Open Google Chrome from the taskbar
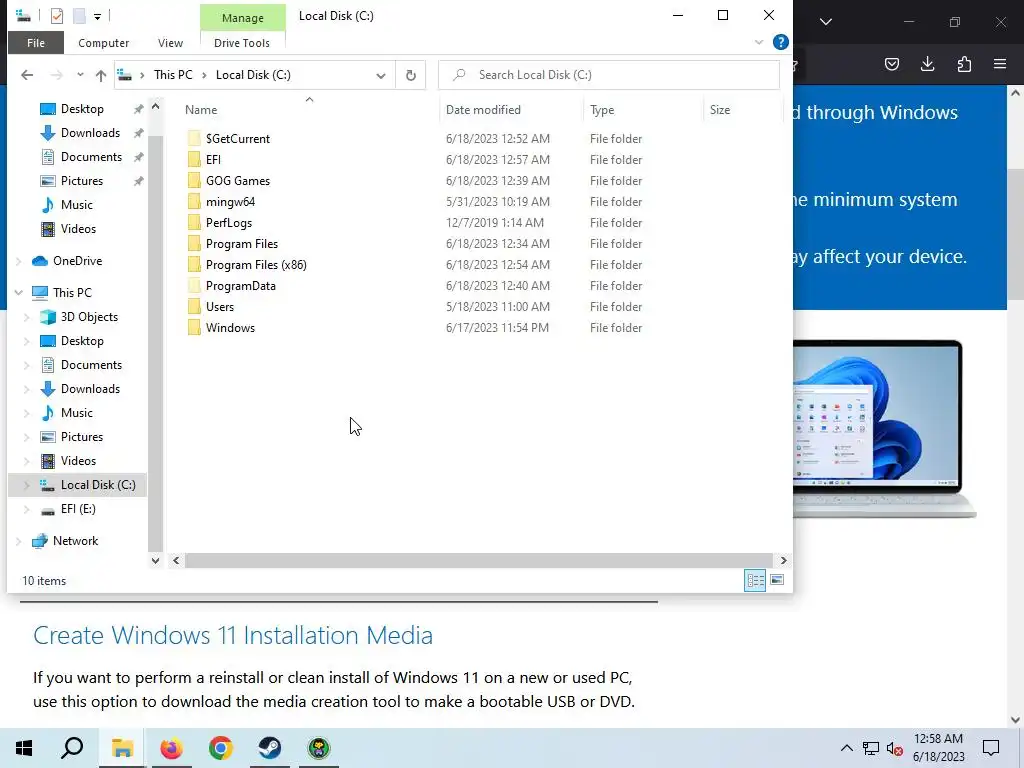 point(221,748)
